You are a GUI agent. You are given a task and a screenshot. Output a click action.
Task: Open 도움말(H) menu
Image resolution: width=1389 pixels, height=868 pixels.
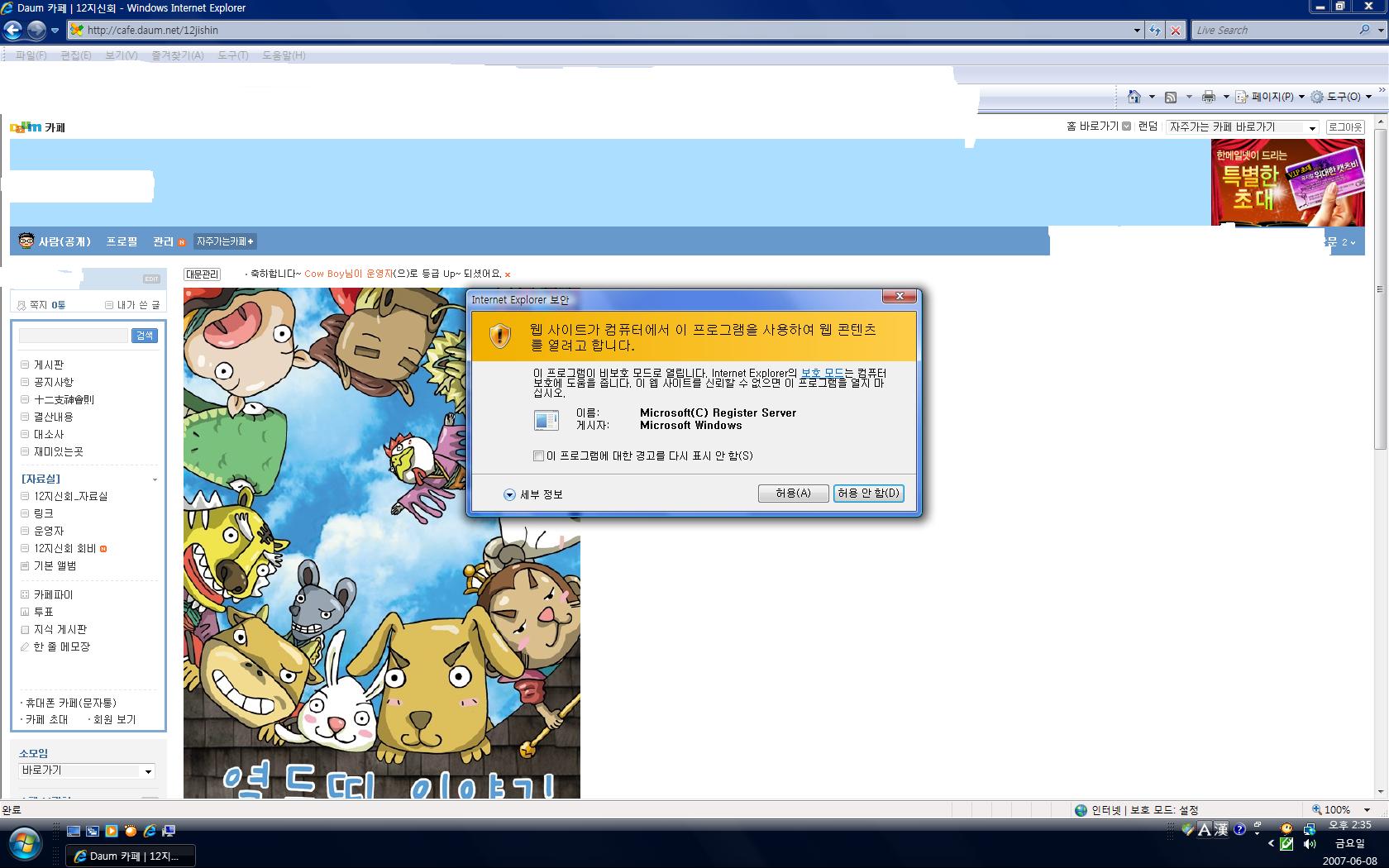284,55
